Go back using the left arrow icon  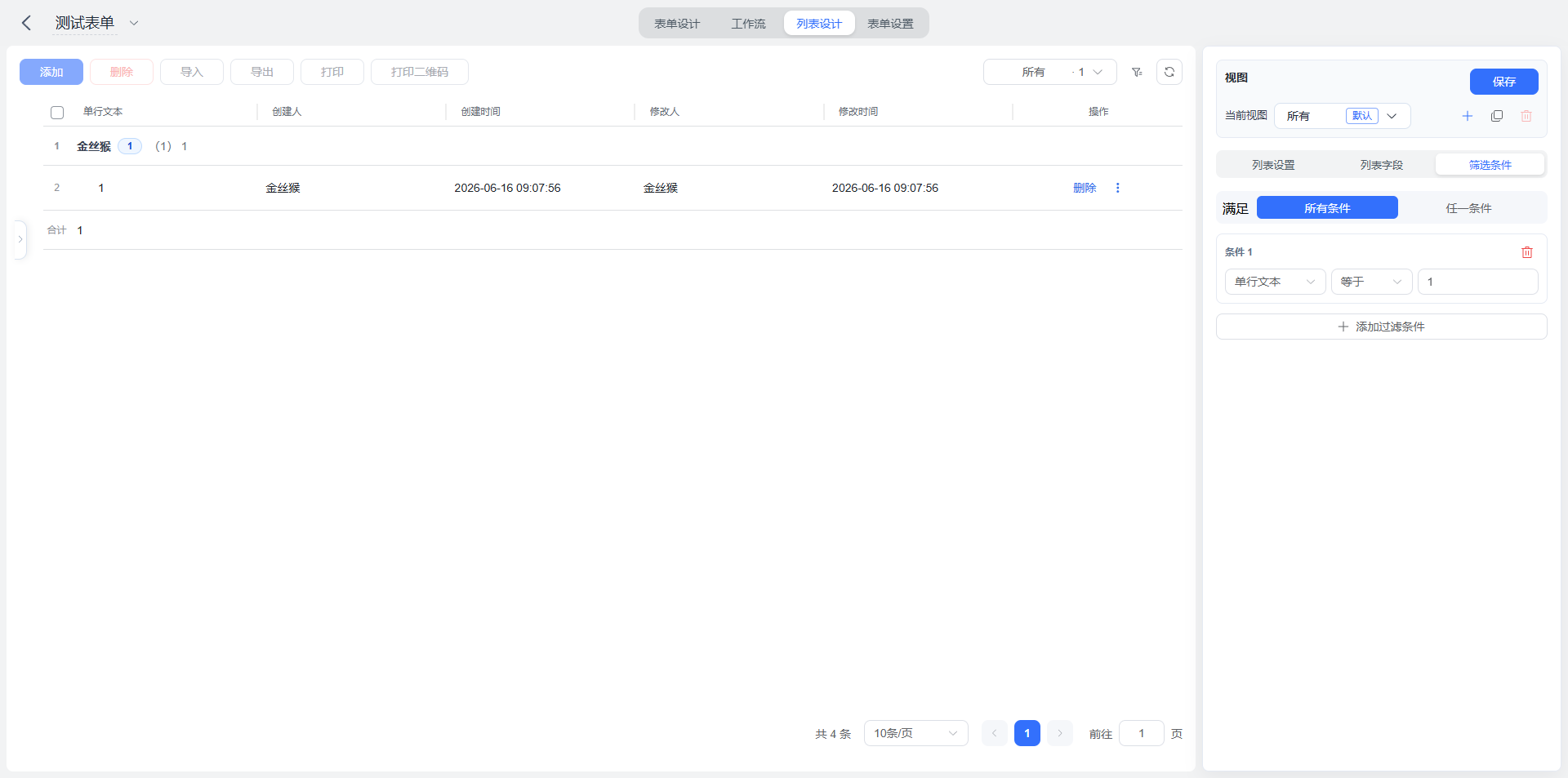click(x=26, y=23)
